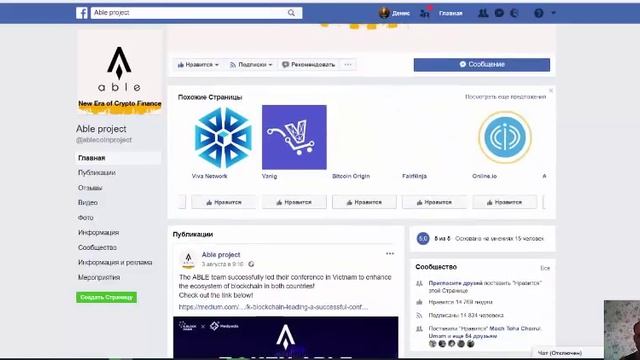Click the Facebook logo icon
The width and height of the screenshot is (640, 360).
tap(82, 13)
